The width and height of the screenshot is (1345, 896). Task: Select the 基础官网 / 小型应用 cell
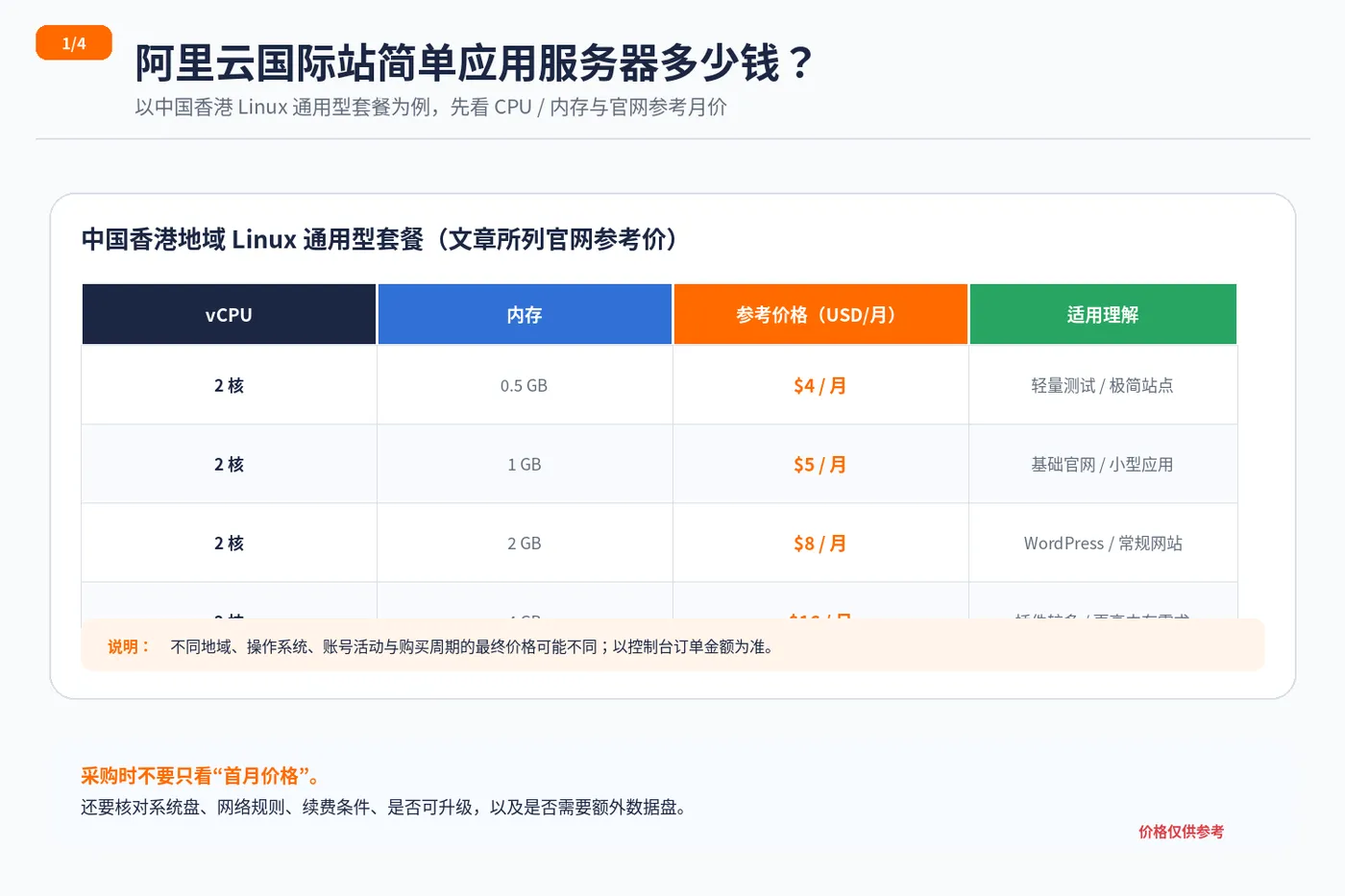tap(1103, 464)
